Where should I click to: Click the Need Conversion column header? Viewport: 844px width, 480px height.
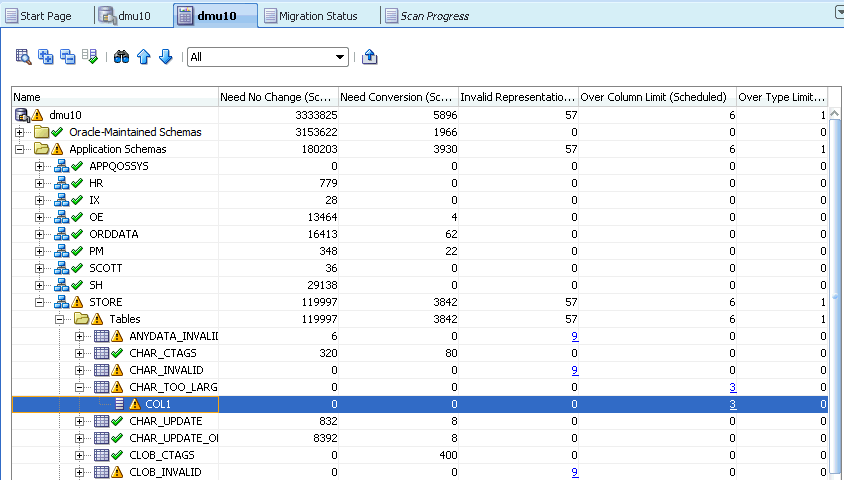pos(398,97)
